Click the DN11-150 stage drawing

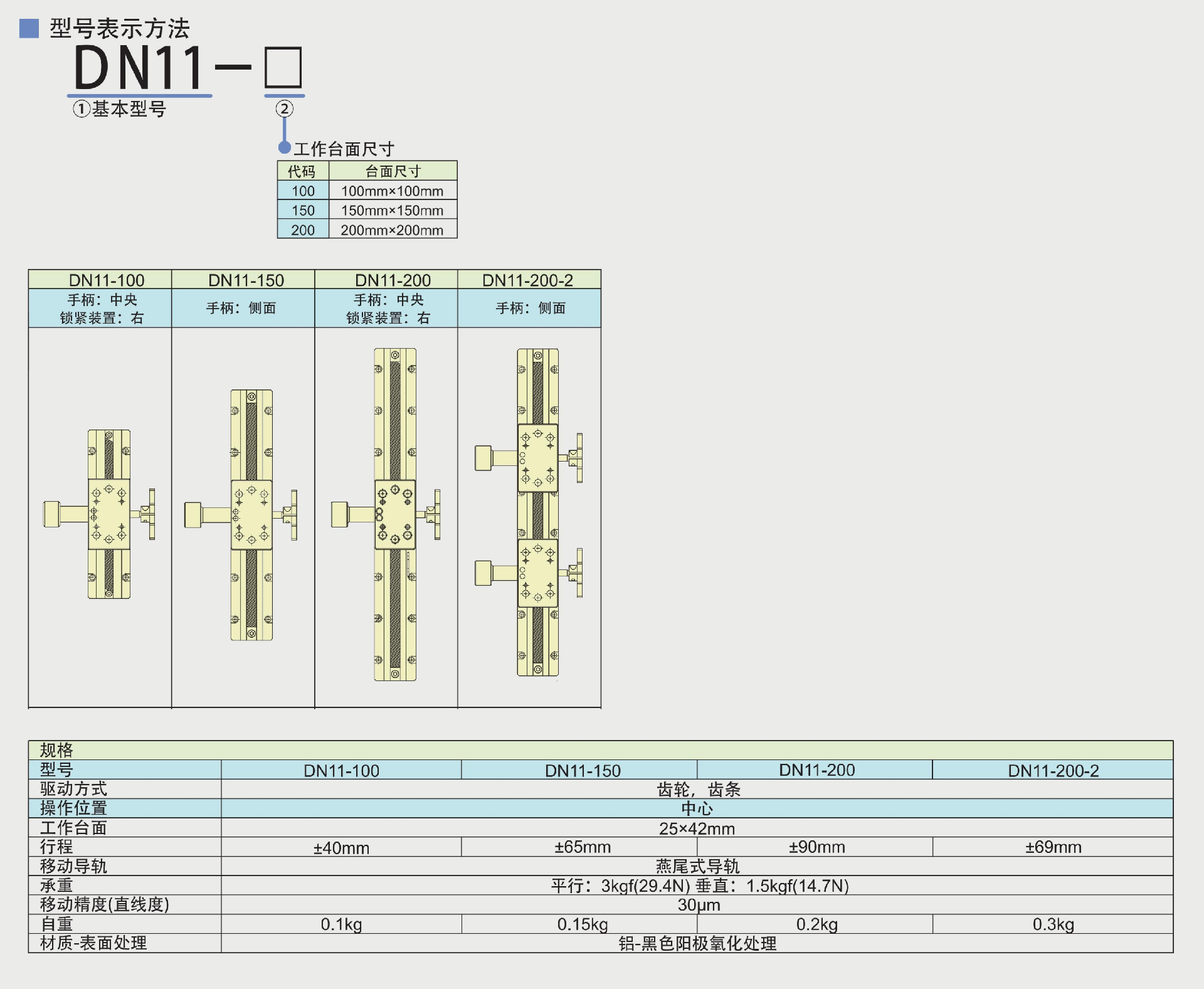click(251, 515)
